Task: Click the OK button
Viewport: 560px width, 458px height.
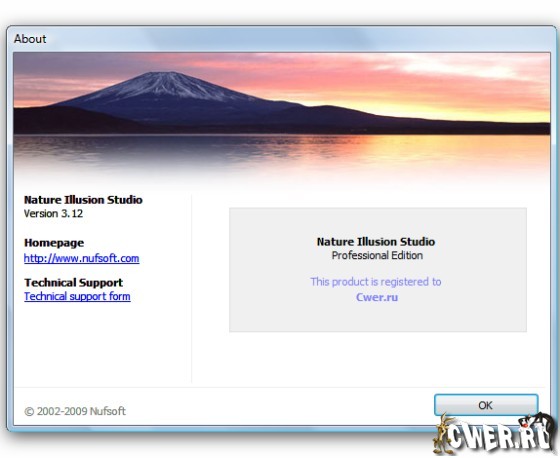Action: click(x=486, y=405)
